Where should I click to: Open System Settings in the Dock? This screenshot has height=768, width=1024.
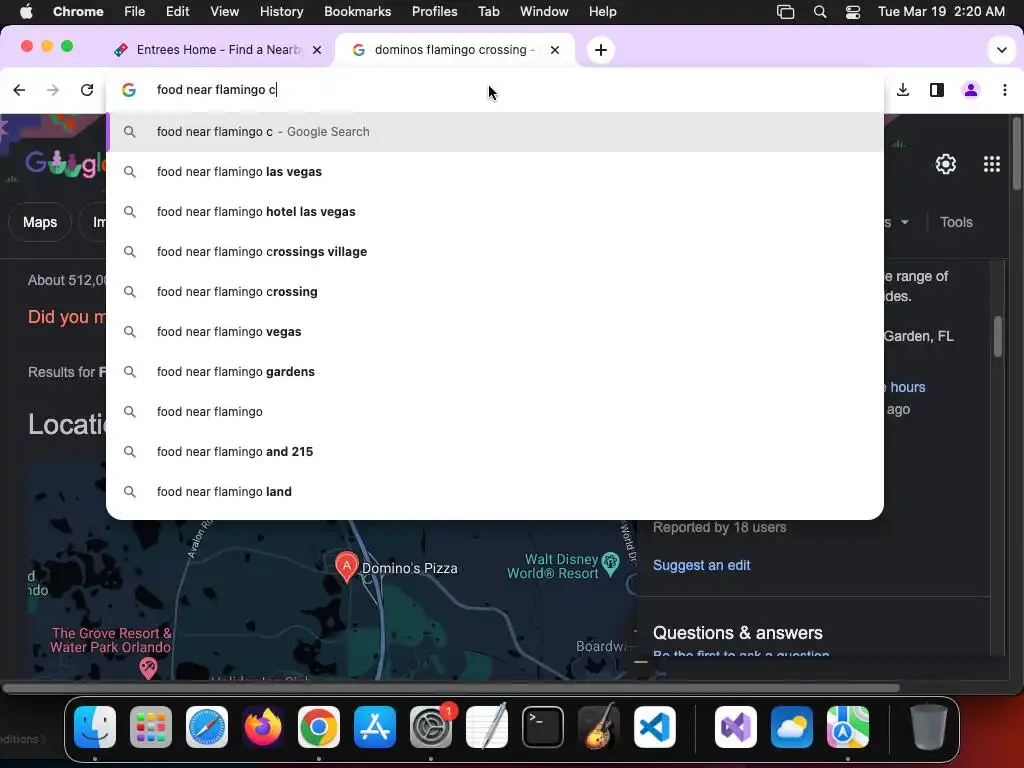tap(431, 727)
